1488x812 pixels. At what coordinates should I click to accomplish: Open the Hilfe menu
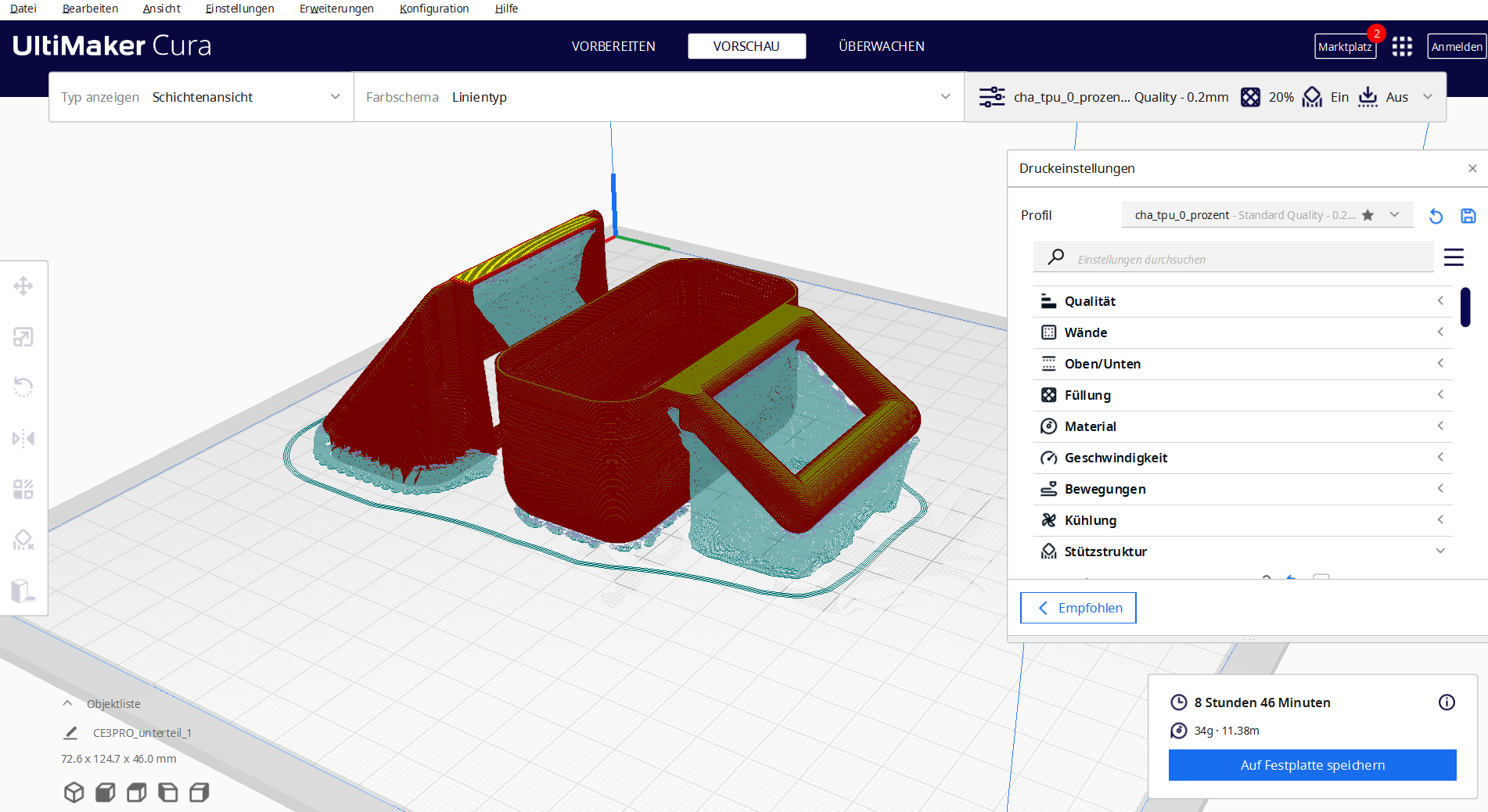coord(507,9)
